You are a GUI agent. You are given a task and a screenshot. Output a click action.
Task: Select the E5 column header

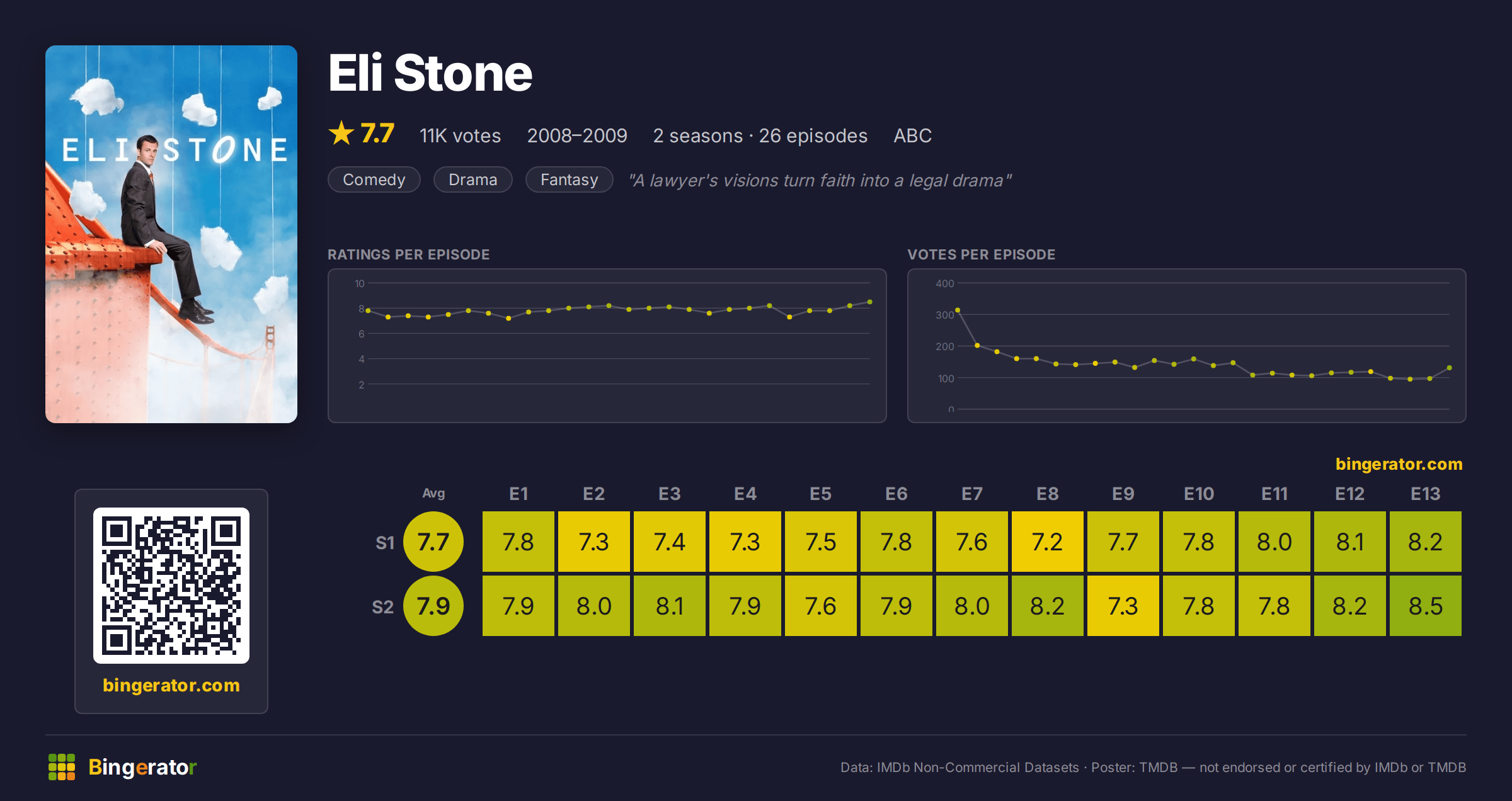point(821,494)
